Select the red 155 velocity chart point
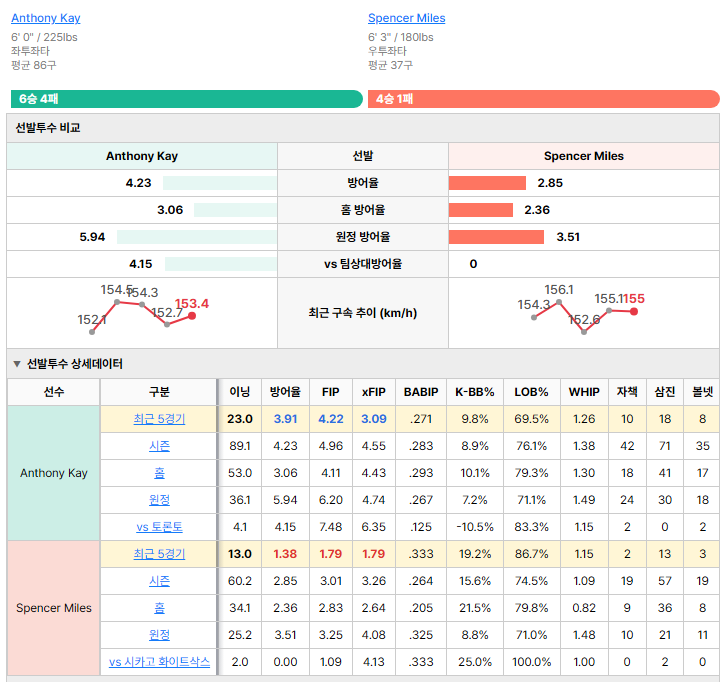The height and width of the screenshot is (682, 726). (x=634, y=312)
